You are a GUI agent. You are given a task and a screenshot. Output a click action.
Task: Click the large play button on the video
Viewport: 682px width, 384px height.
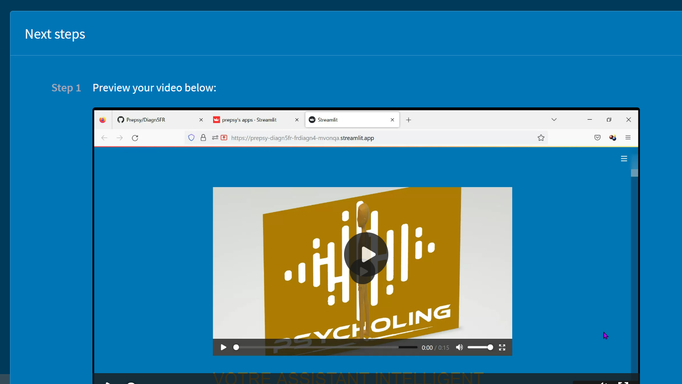pyautogui.click(x=366, y=254)
